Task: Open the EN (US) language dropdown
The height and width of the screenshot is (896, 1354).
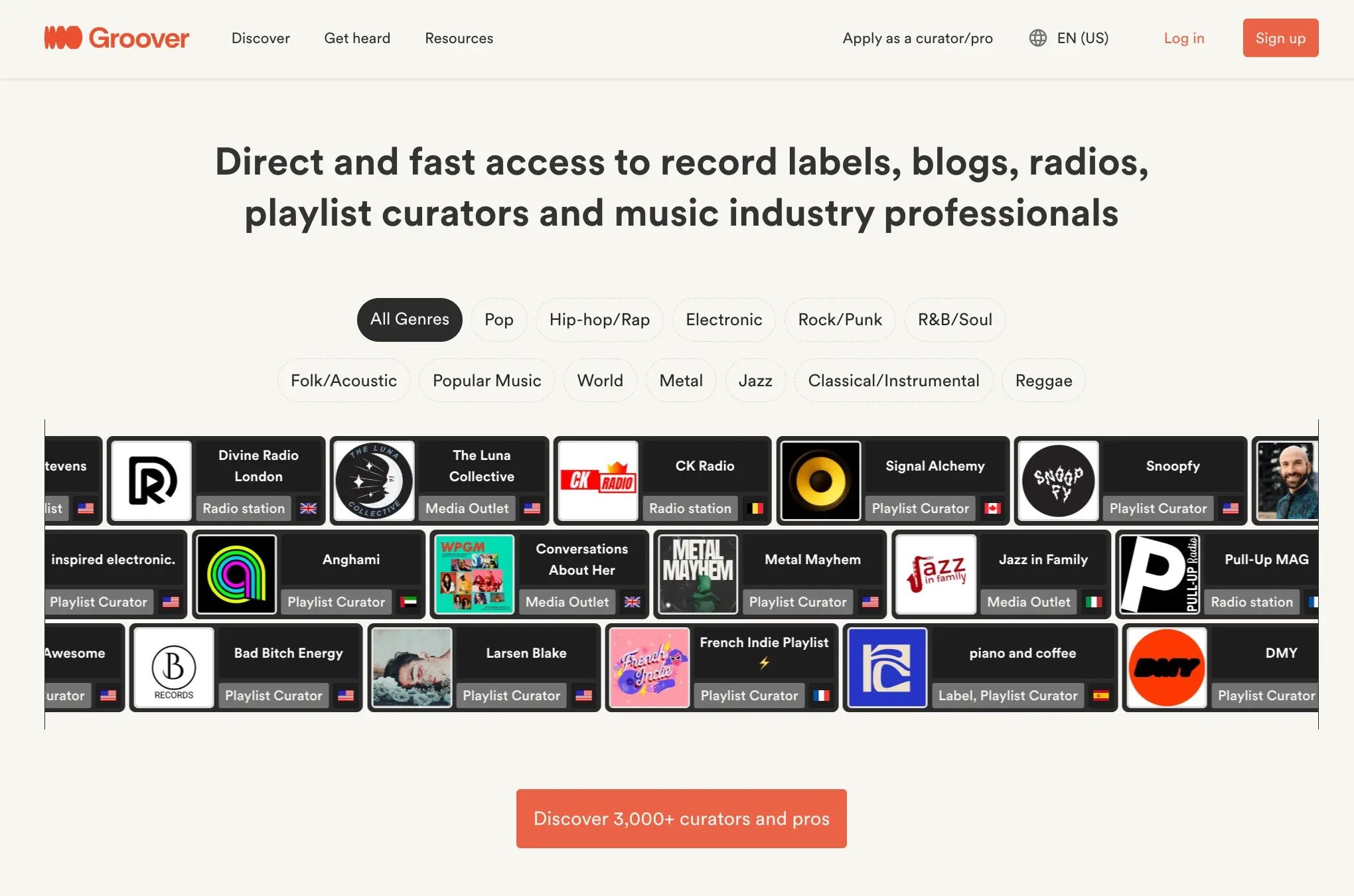Action: point(1083,38)
